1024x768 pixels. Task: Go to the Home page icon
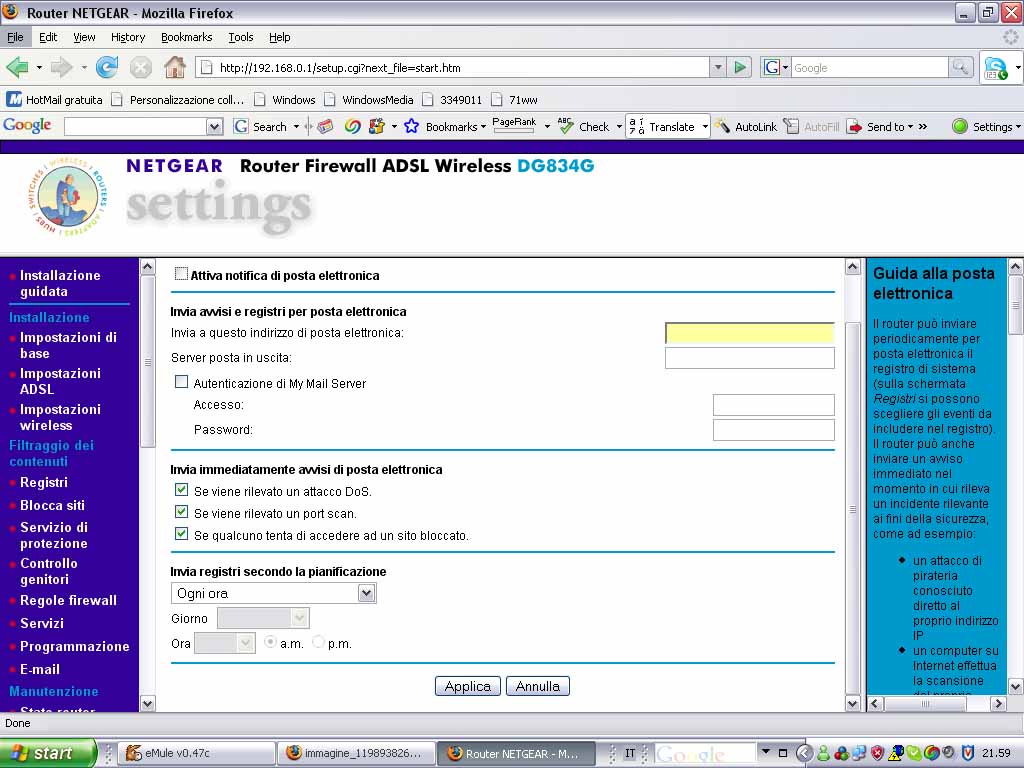click(174, 67)
